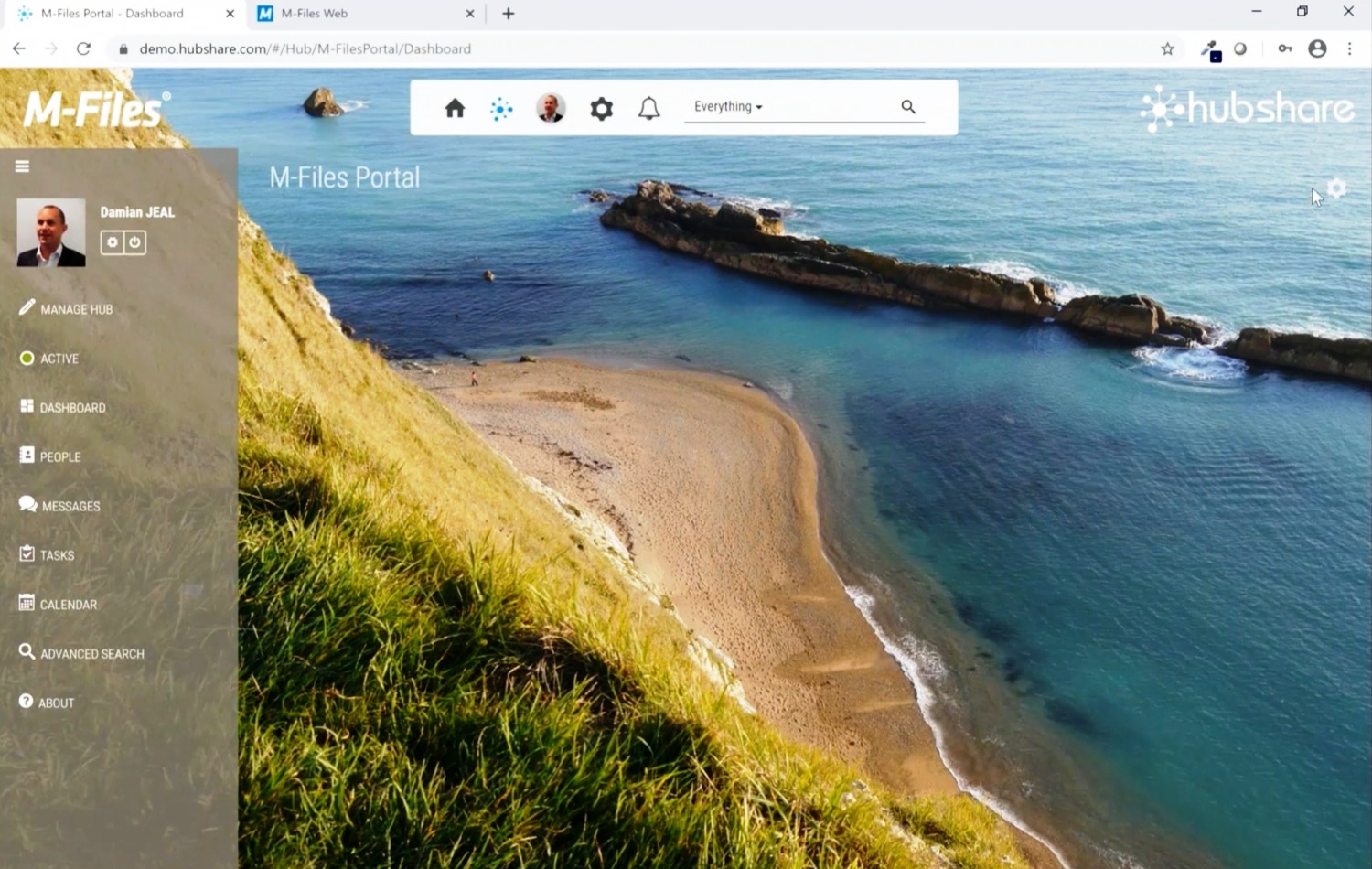Click the M-Files Portal heading

click(345, 177)
